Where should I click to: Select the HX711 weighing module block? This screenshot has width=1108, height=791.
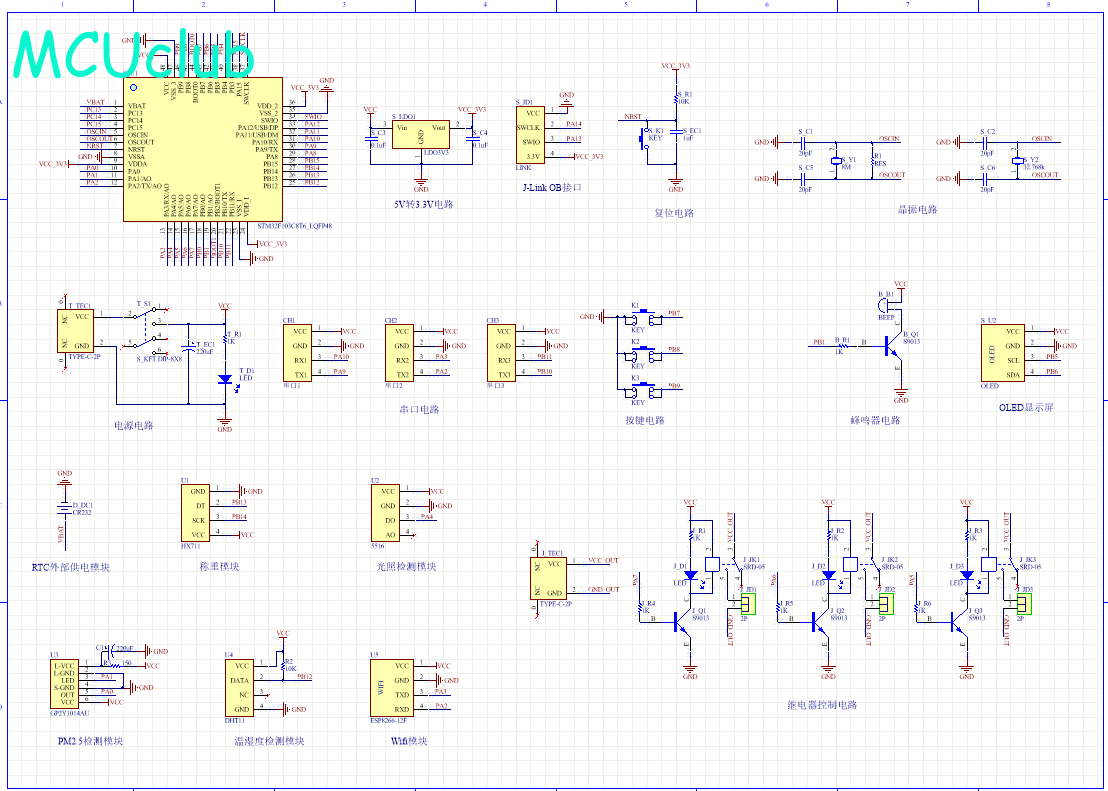tap(197, 513)
